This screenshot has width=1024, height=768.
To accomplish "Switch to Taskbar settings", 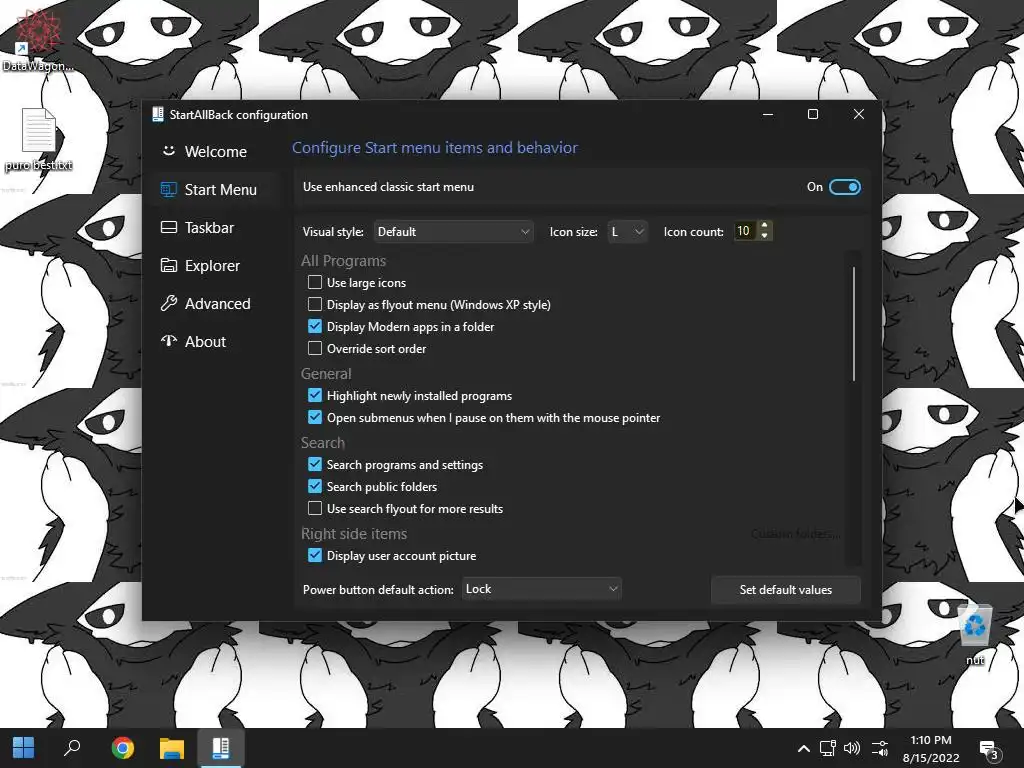I will [x=215, y=227].
